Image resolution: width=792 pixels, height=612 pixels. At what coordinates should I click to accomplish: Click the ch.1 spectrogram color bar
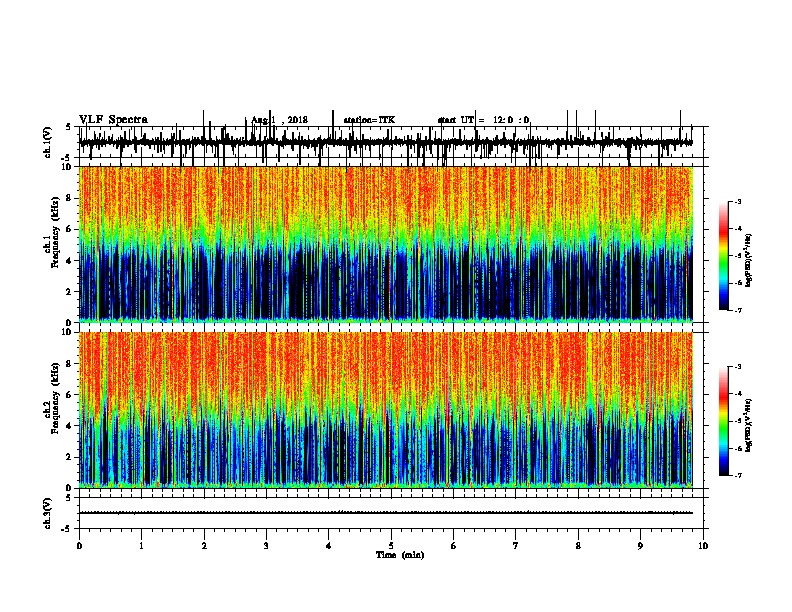pyautogui.click(x=724, y=256)
